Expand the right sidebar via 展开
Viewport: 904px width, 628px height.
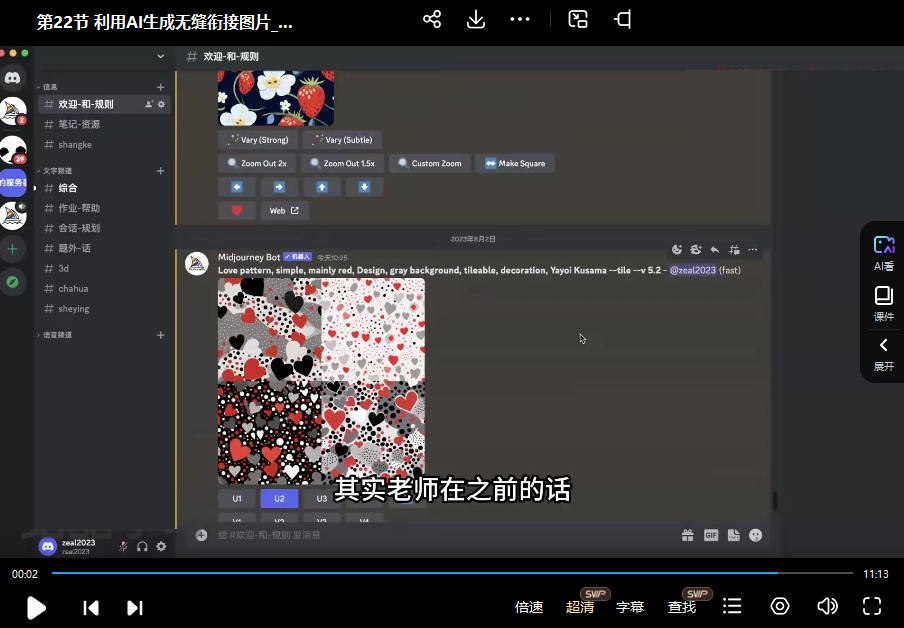click(x=883, y=353)
